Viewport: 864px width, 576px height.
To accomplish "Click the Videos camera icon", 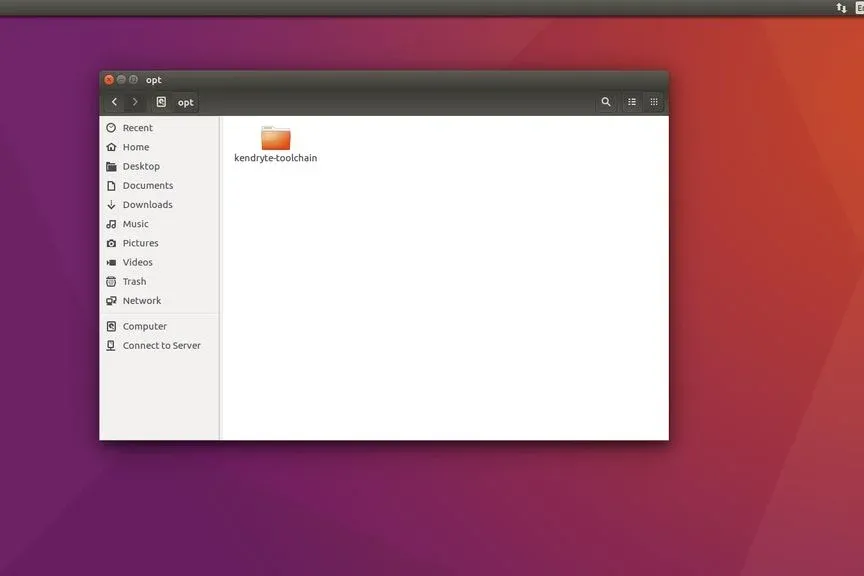I will [x=111, y=262].
